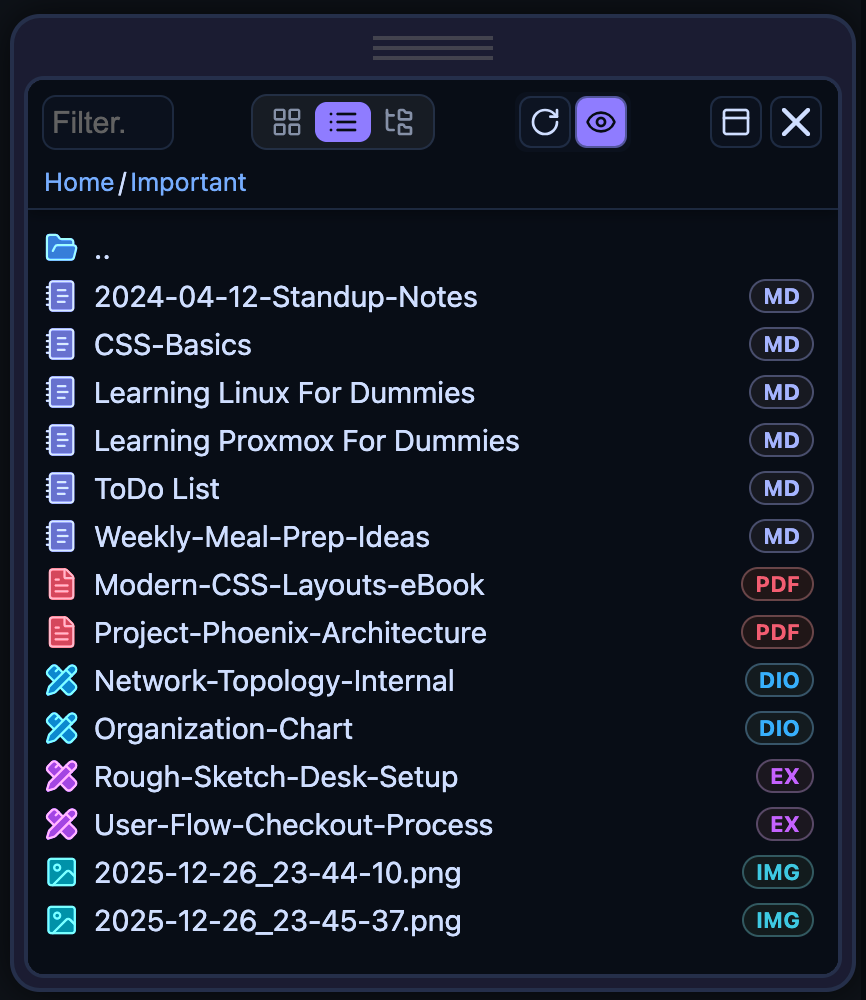Viewport: 866px width, 1000px height.
Task: Click the refresh file list icon
Action: 545,122
